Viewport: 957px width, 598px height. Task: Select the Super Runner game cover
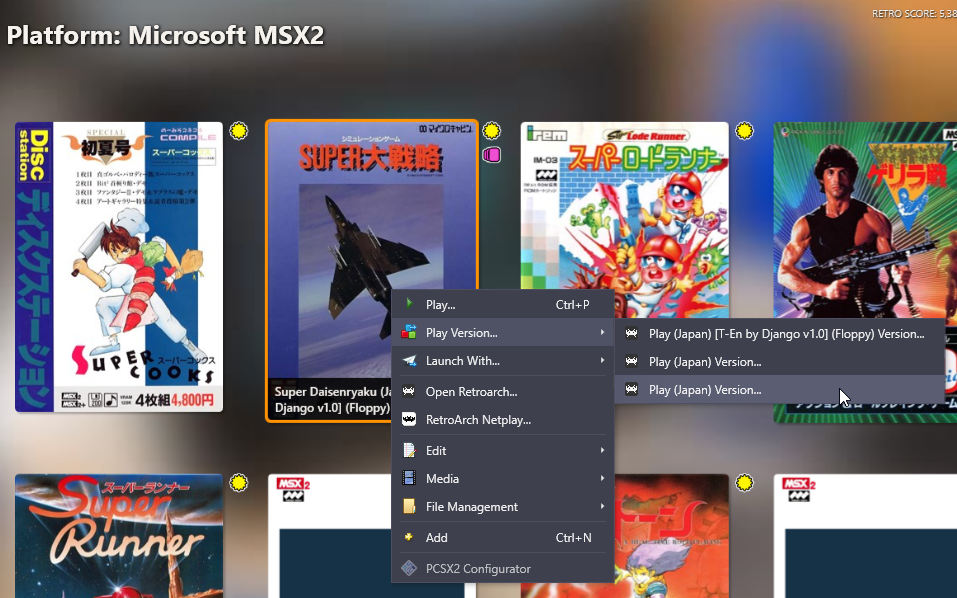(x=119, y=536)
